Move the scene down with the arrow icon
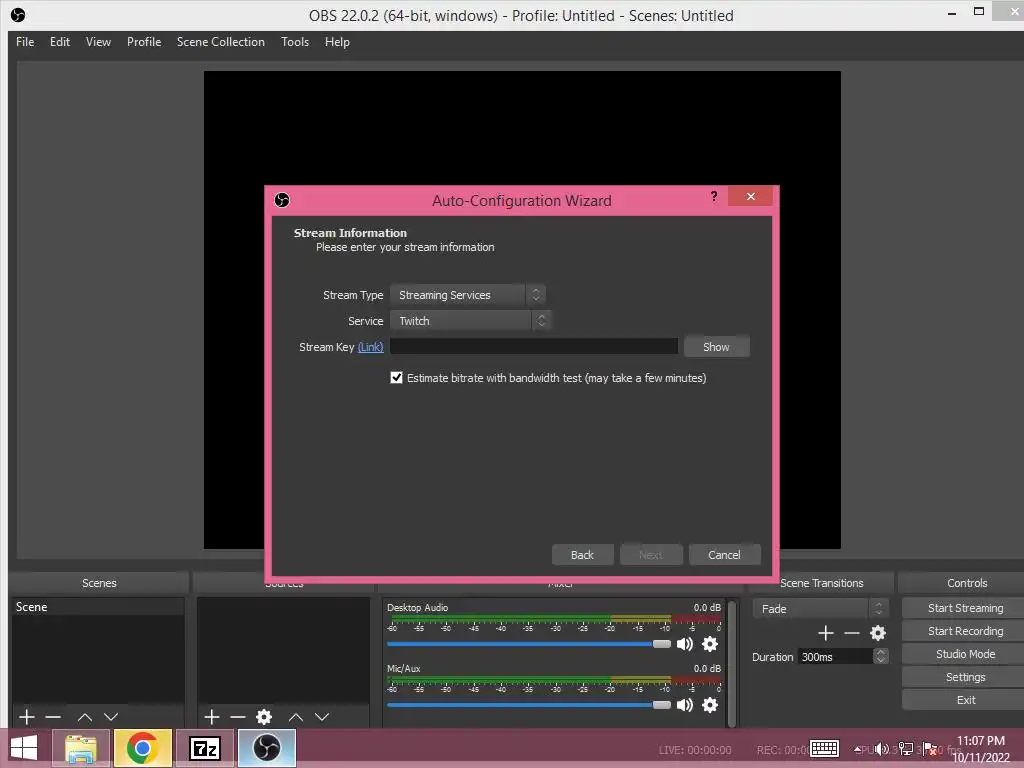 [111, 717]
